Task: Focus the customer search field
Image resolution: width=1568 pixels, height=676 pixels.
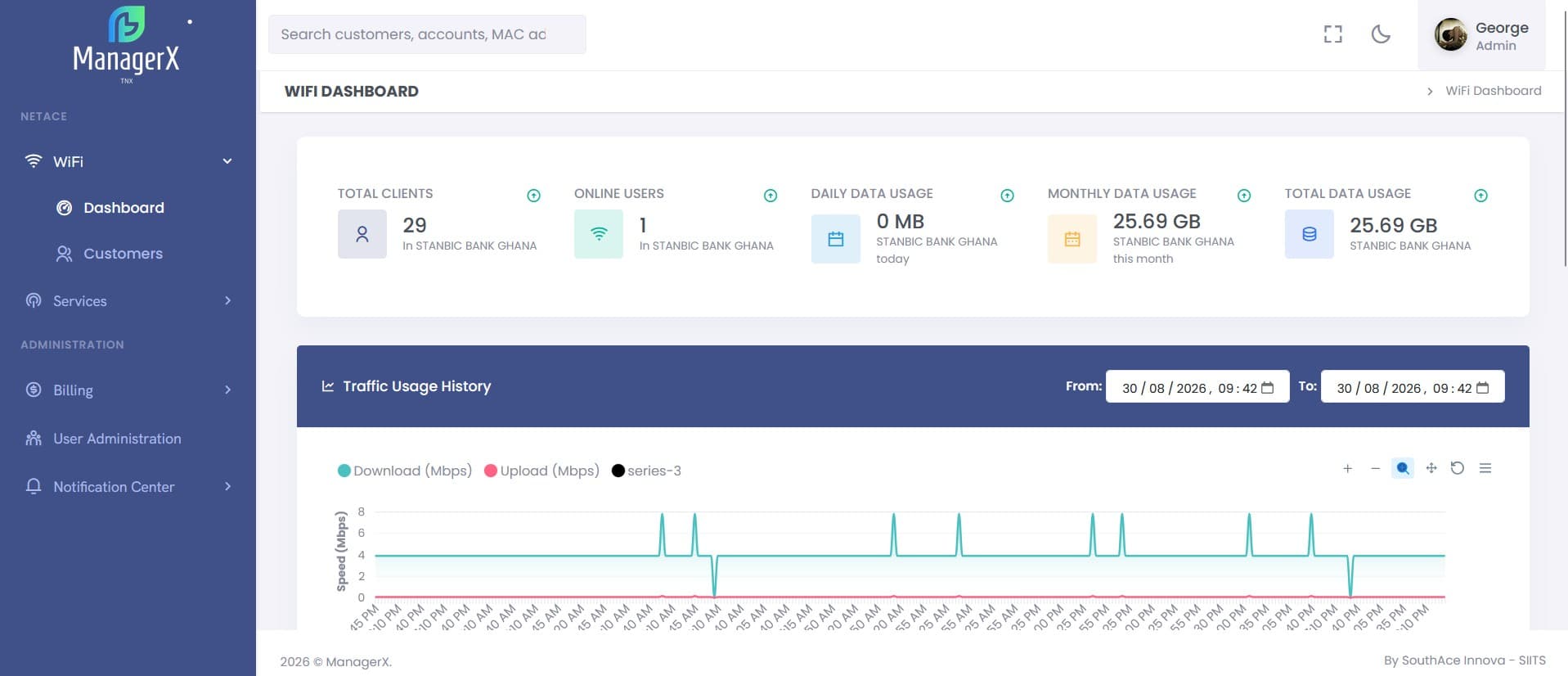Action: click(427, 34)
